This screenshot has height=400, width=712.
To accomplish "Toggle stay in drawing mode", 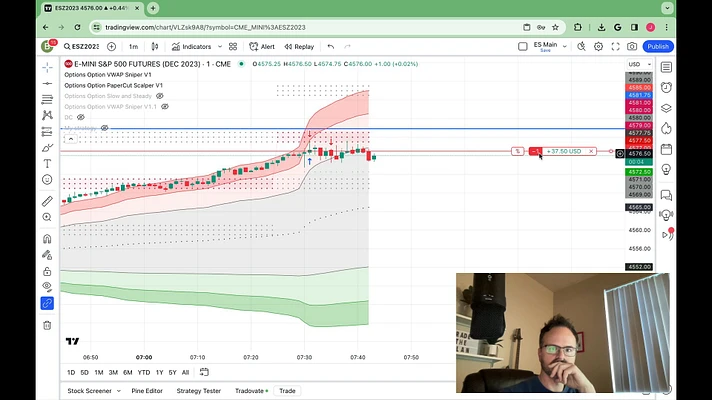I will click(47, 255).
